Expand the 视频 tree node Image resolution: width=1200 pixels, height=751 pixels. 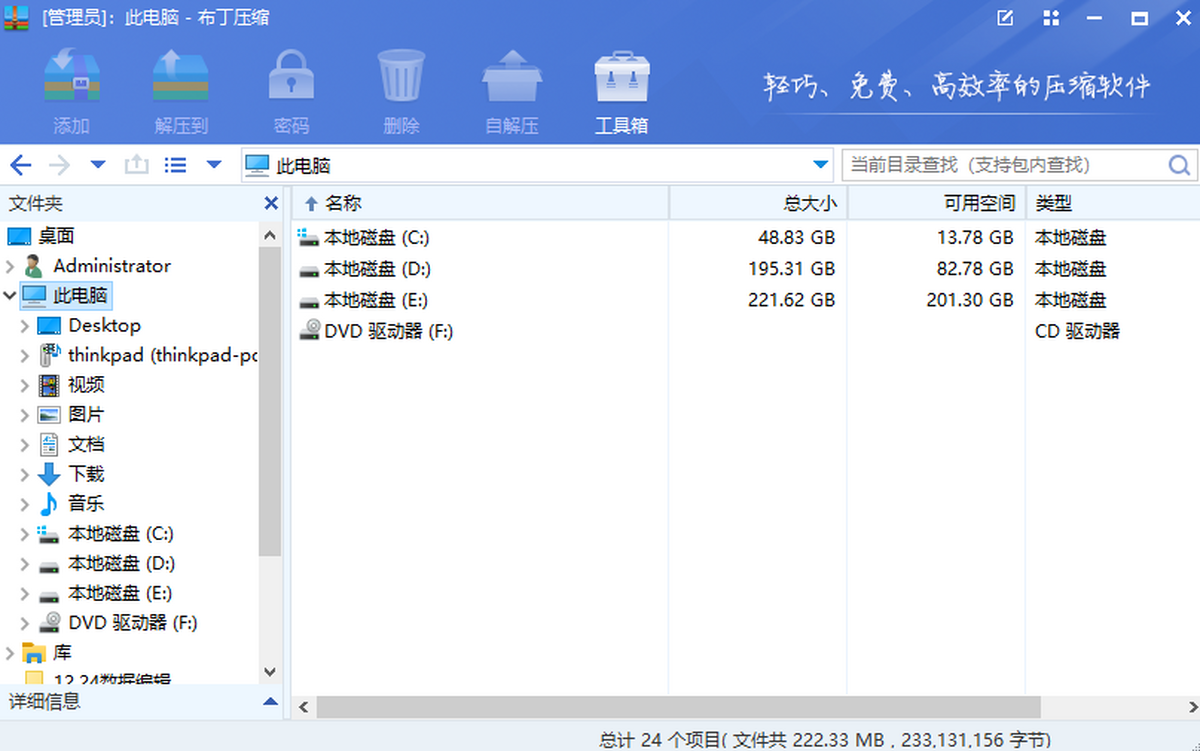click(x=25, y=385)
